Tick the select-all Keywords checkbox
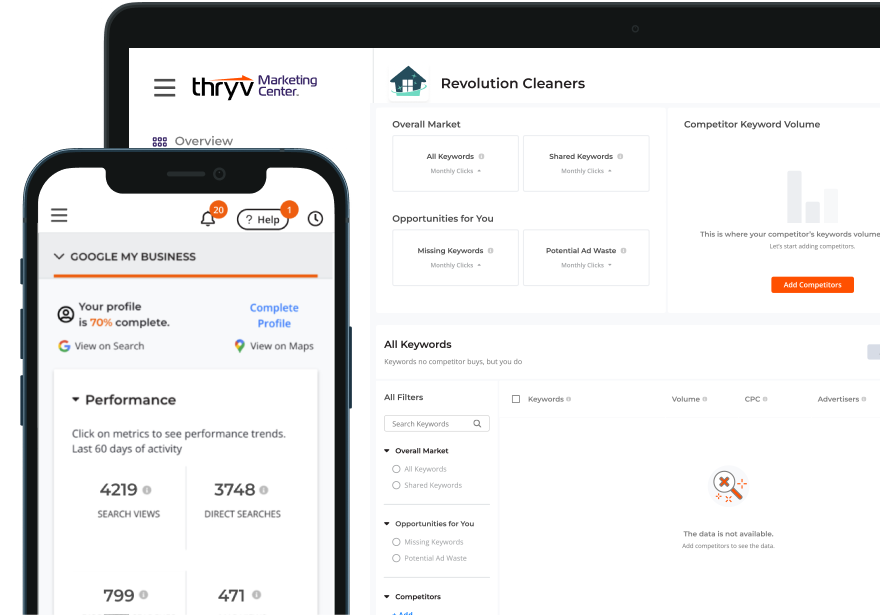This screenshot has width=880, height=615. tap(516, 399)
